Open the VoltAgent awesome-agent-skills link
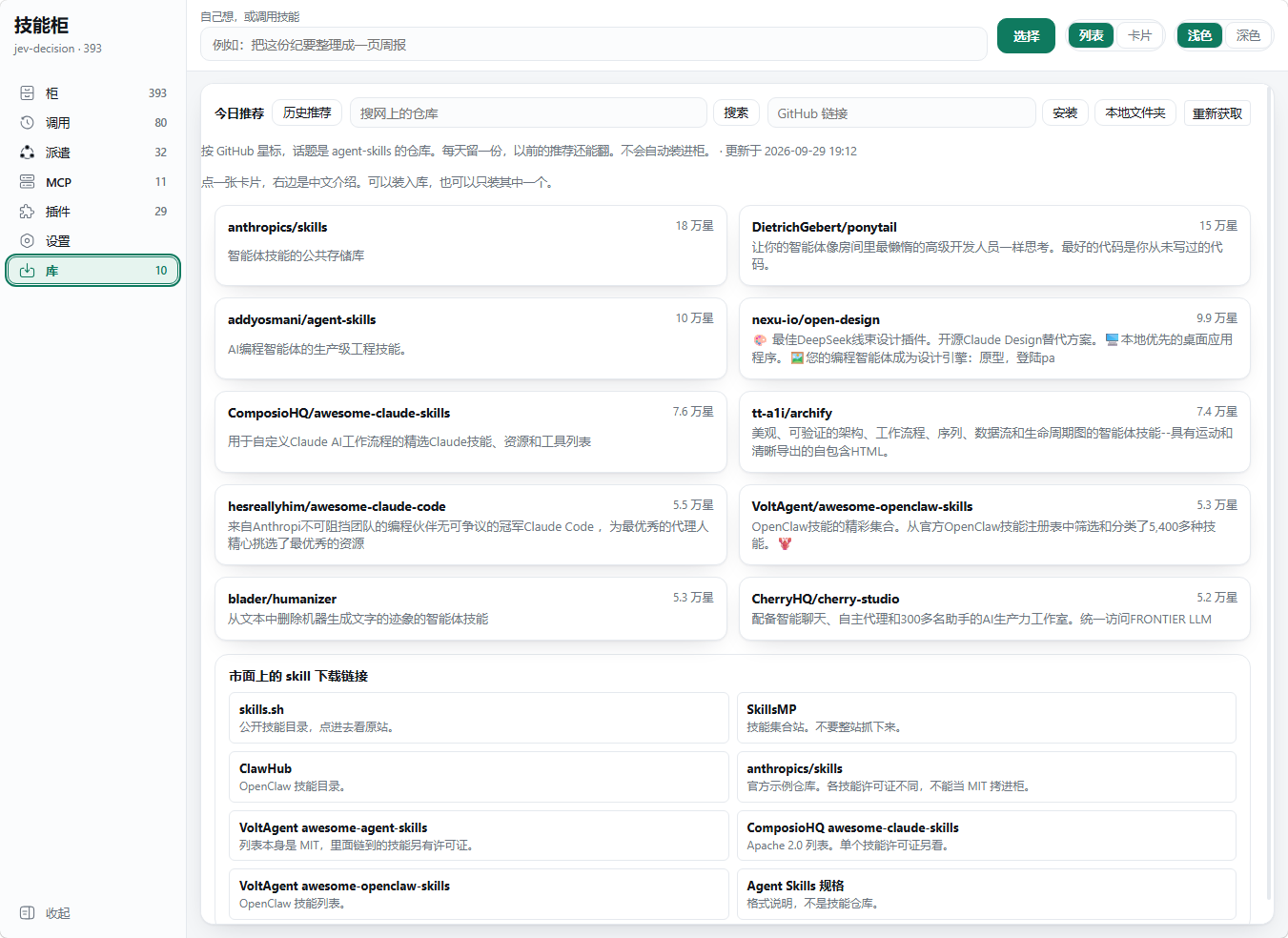 (x=479, y=836)
